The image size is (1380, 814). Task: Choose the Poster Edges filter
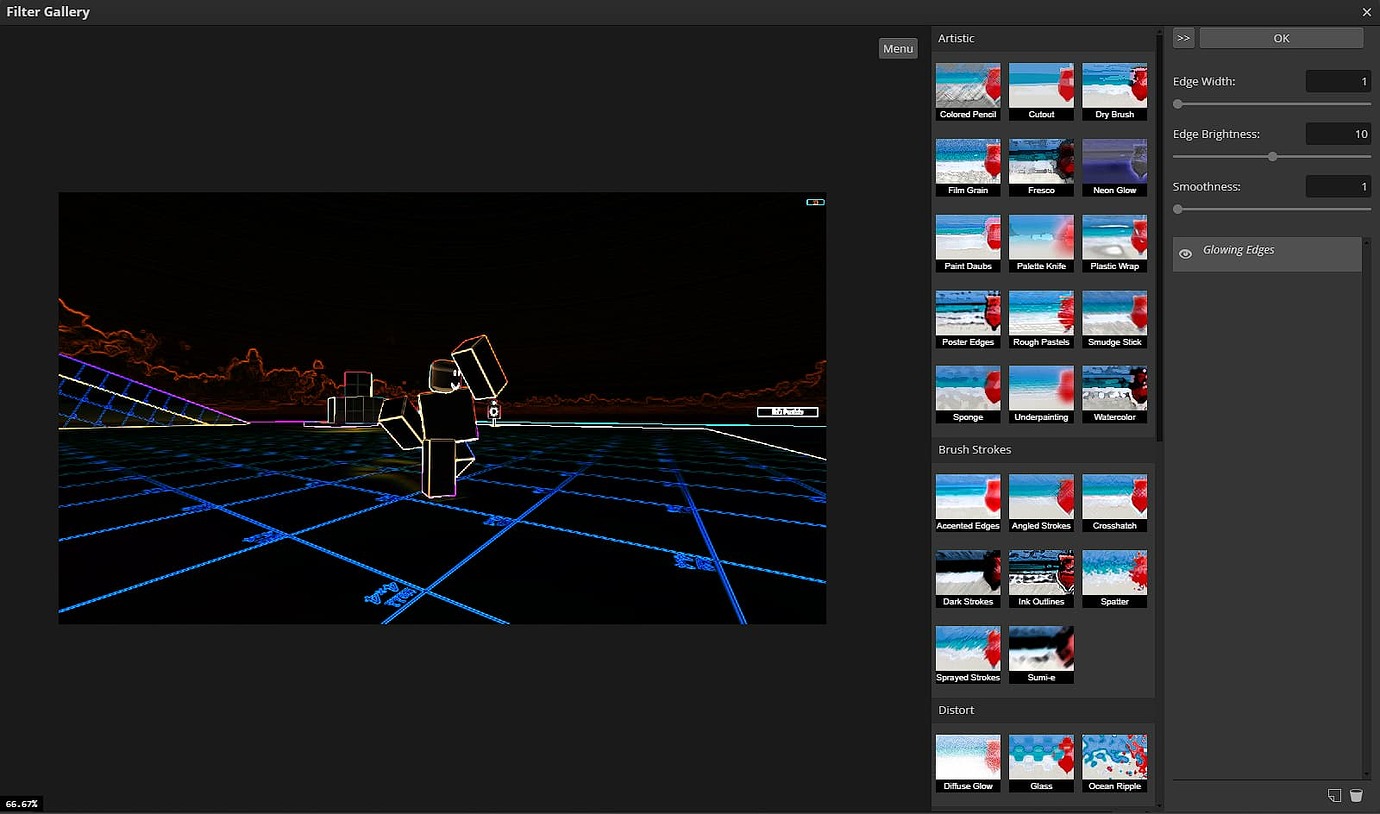pyautogui.click(x=967, y=313)
